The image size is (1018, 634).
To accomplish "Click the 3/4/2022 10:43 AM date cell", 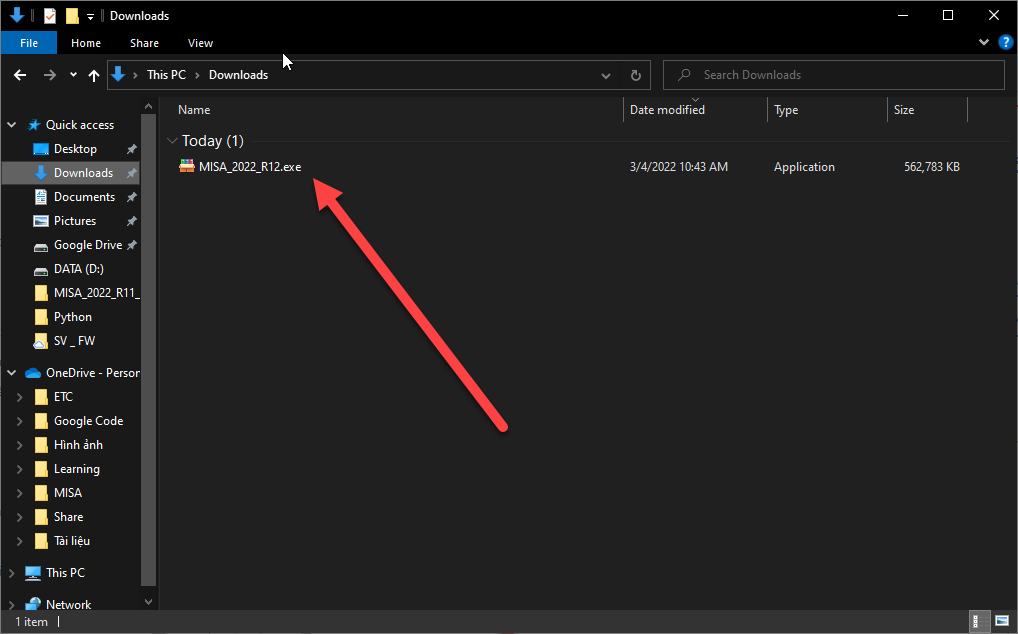I will [678, 167].
